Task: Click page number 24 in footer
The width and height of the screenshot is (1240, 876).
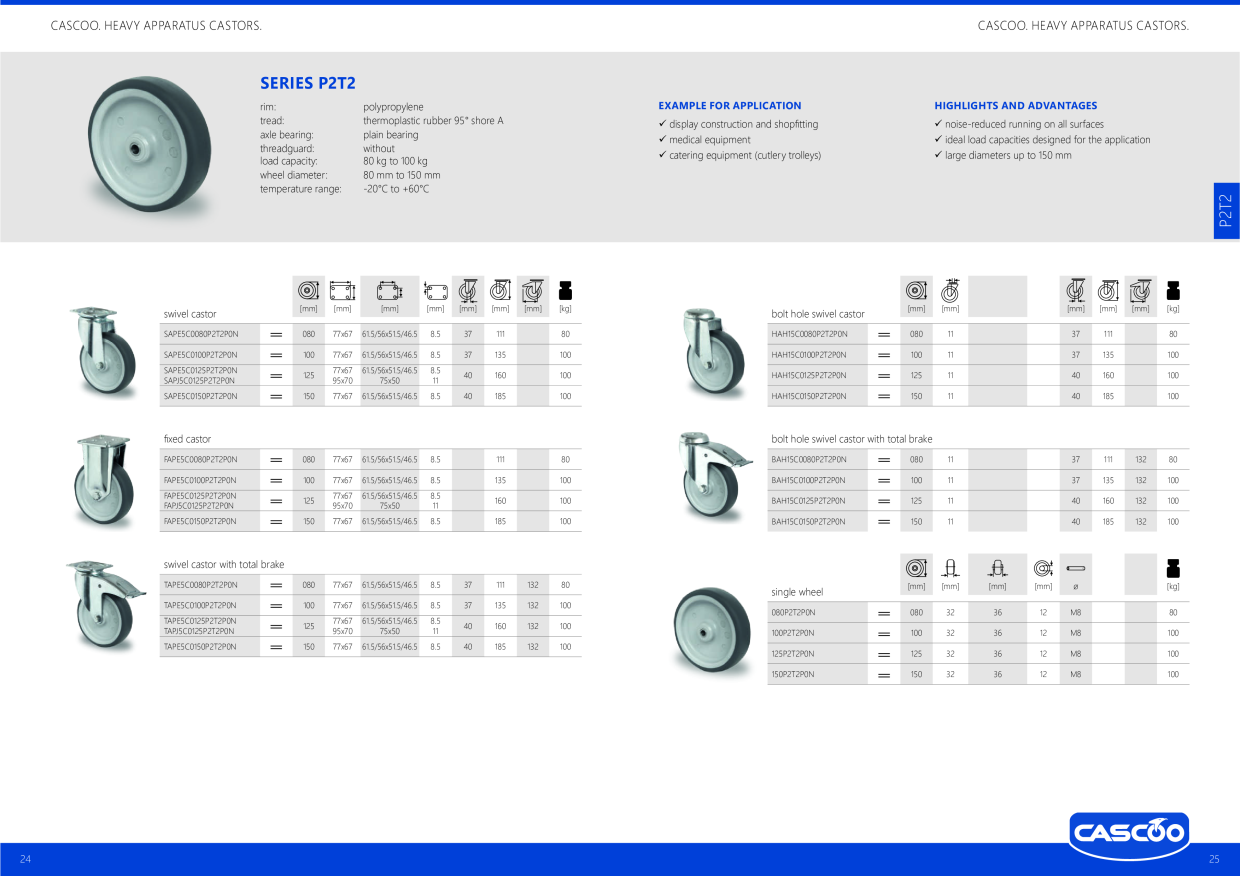Action: [x=26, y=859]
